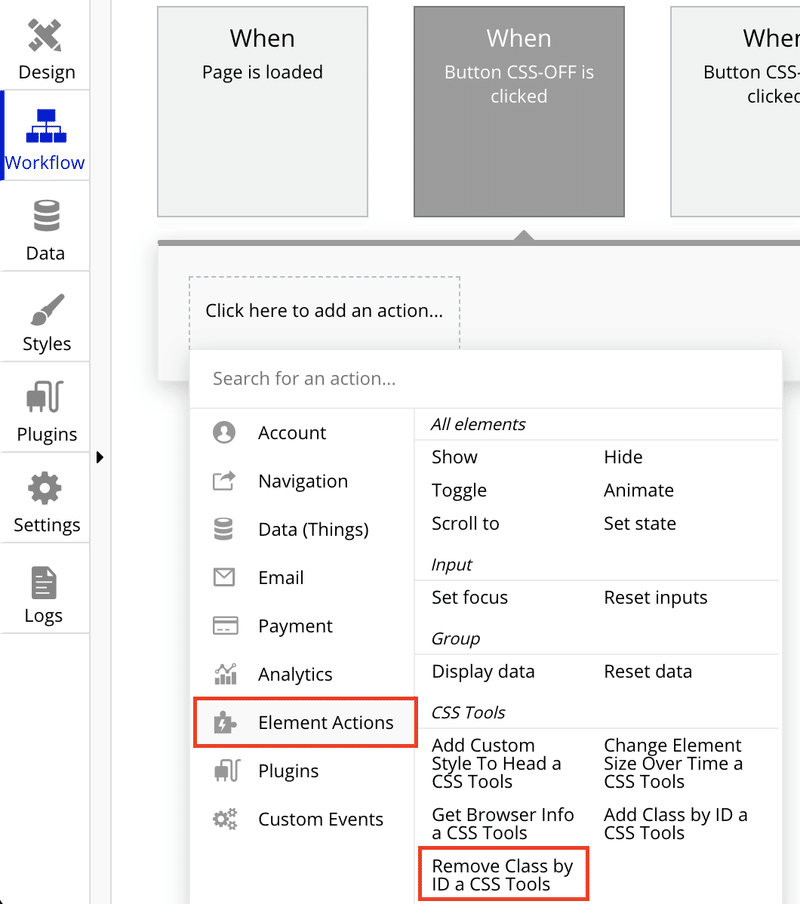800x904 pixels.
Task: Expand the collapsed side panel arrow
Action: pos(100,457)
